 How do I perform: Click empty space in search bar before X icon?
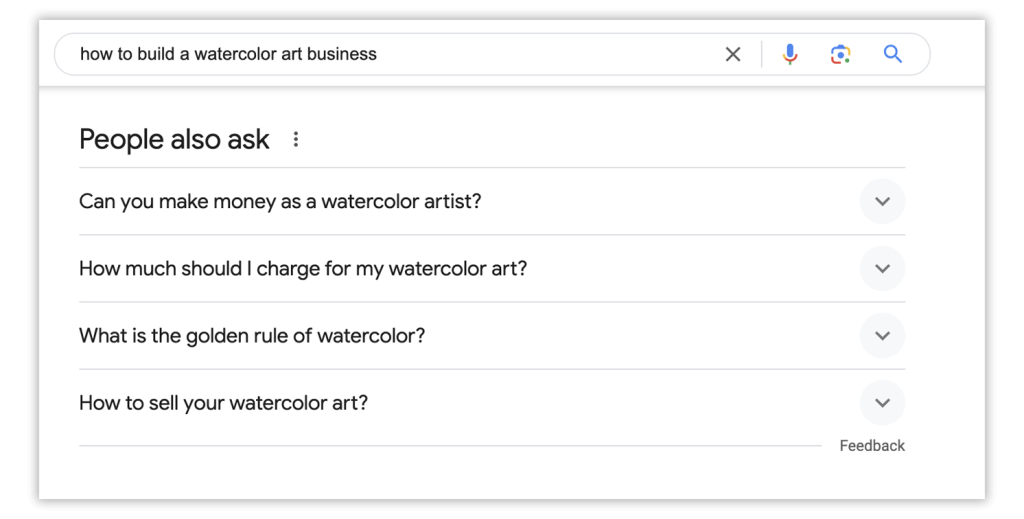point(549,54)
